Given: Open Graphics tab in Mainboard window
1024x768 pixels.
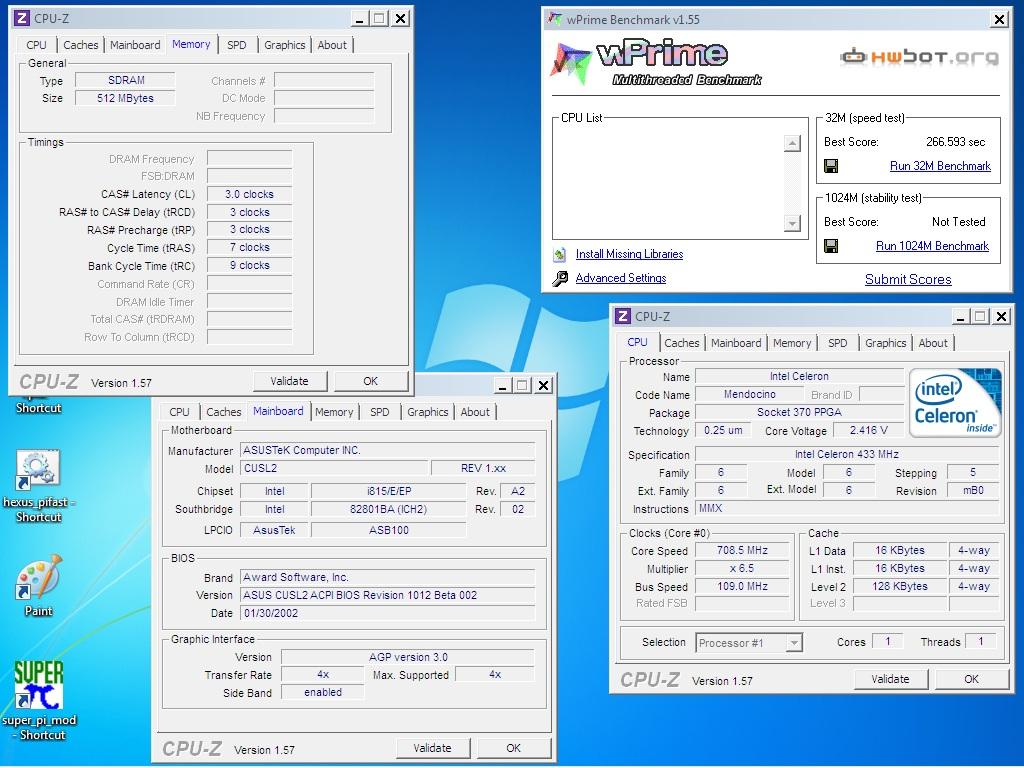Looking at the screenshot, I should tap(427, 412).
